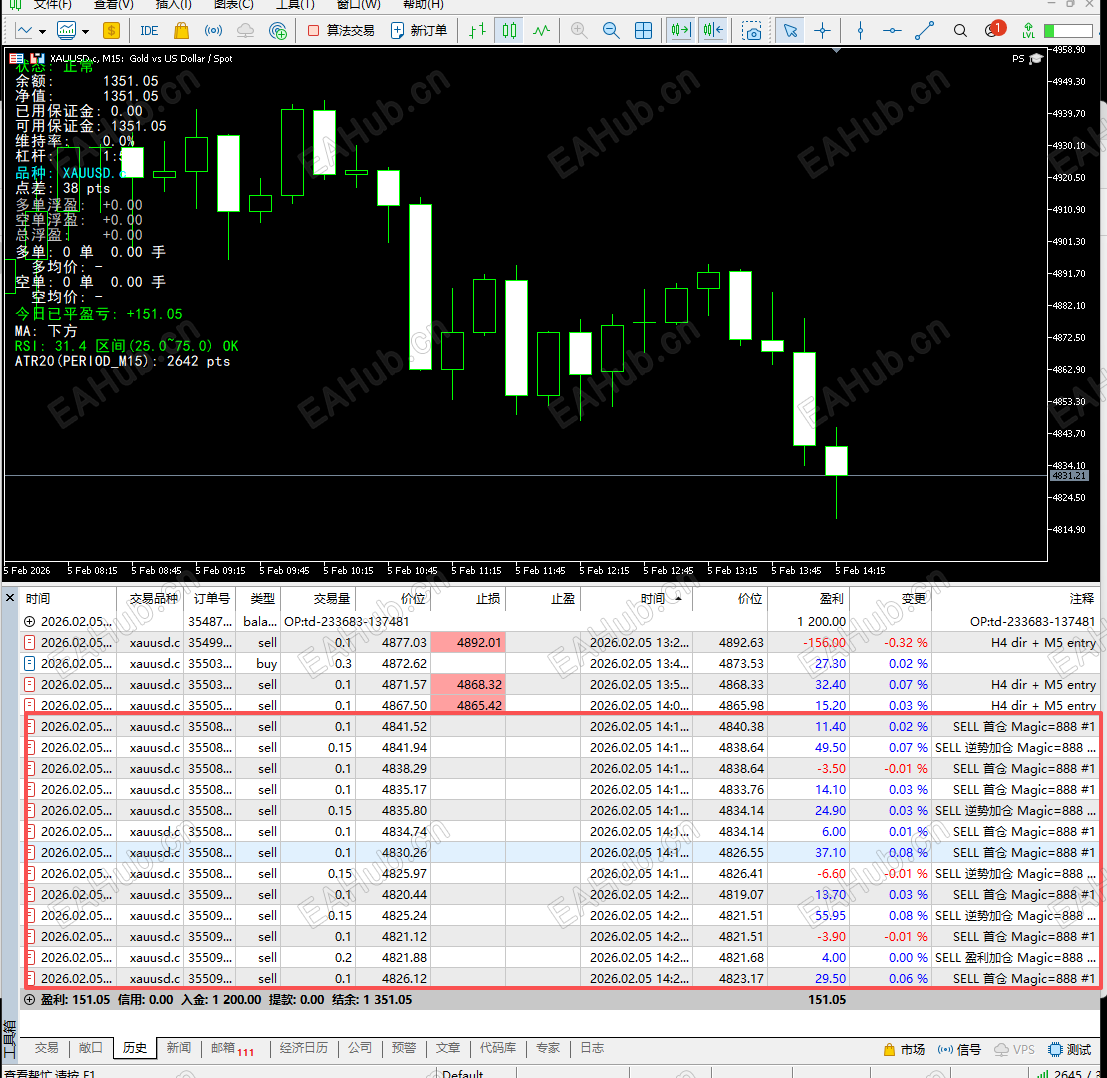Select the vertical line drawing tool
The image size is (1107, 1078).
860,30
